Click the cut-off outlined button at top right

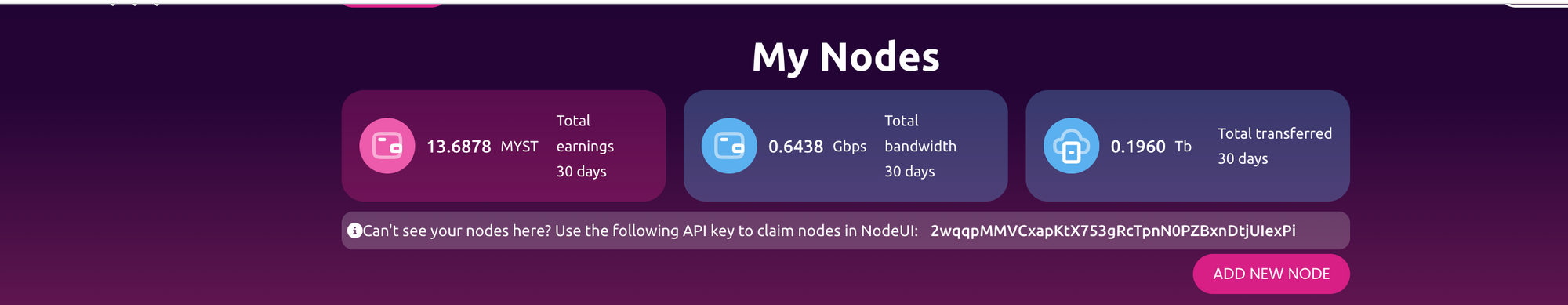[1534, 4]
